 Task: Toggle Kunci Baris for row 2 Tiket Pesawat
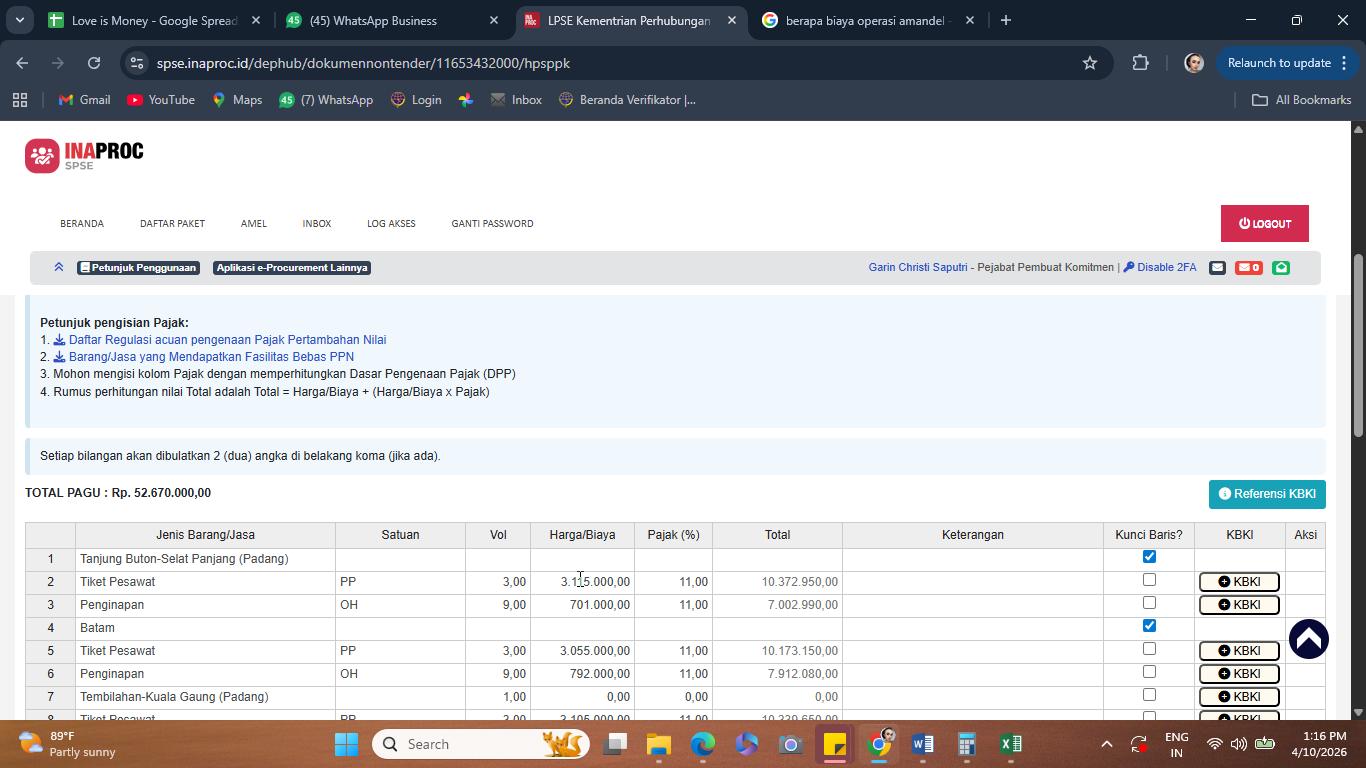1149,580
